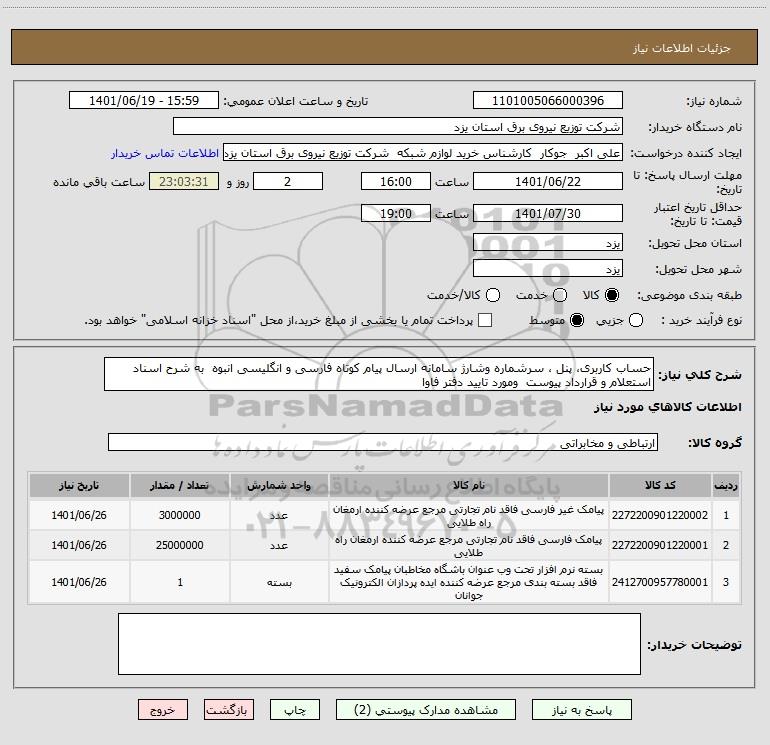The image size is (770, 745).
Task: Open اطلاعات تماس خریدار link
Action: pos(165,153)
